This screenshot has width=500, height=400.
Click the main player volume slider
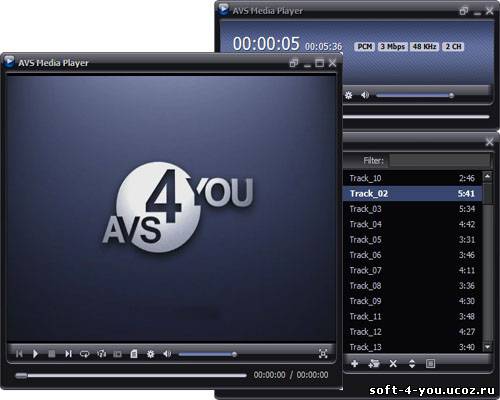click(208, 354)
